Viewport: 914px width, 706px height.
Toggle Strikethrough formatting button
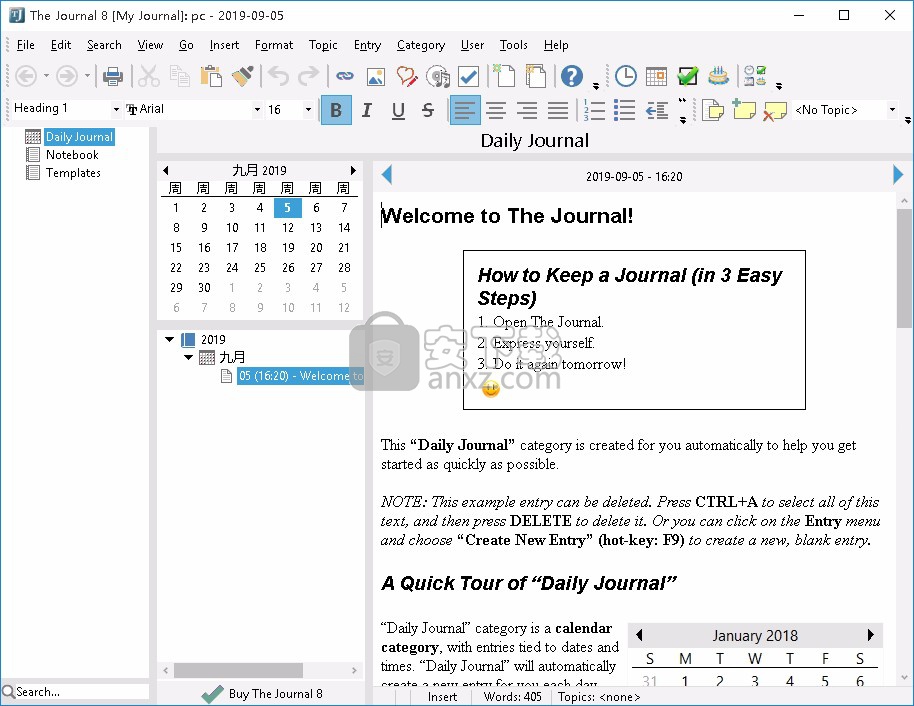428,110
